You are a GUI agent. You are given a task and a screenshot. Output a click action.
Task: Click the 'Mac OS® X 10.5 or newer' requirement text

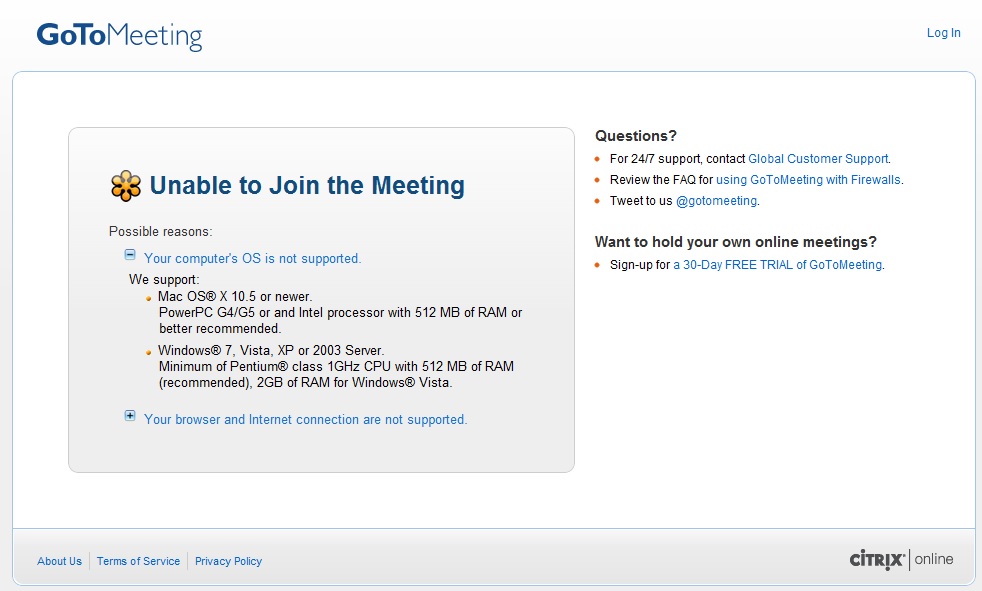[235, 297]
